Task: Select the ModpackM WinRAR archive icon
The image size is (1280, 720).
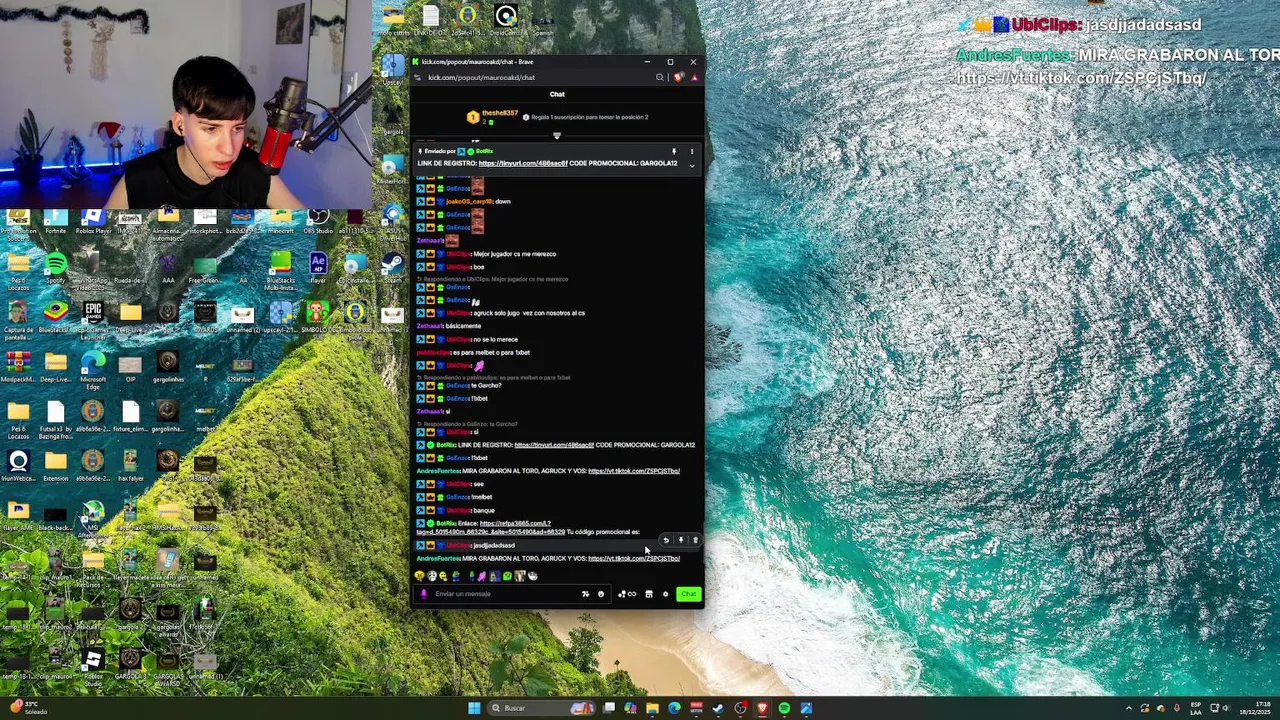Action: [18, 367]
